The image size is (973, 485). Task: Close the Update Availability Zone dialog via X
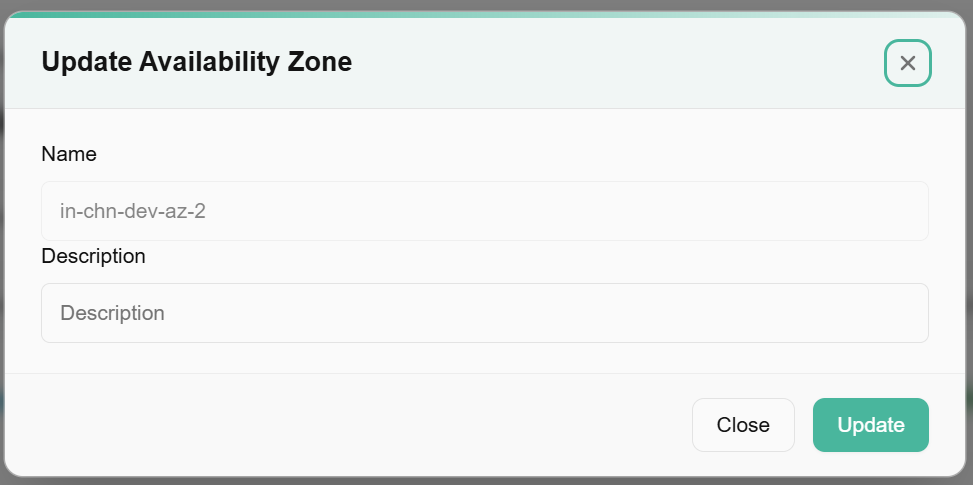coord(907,63)
